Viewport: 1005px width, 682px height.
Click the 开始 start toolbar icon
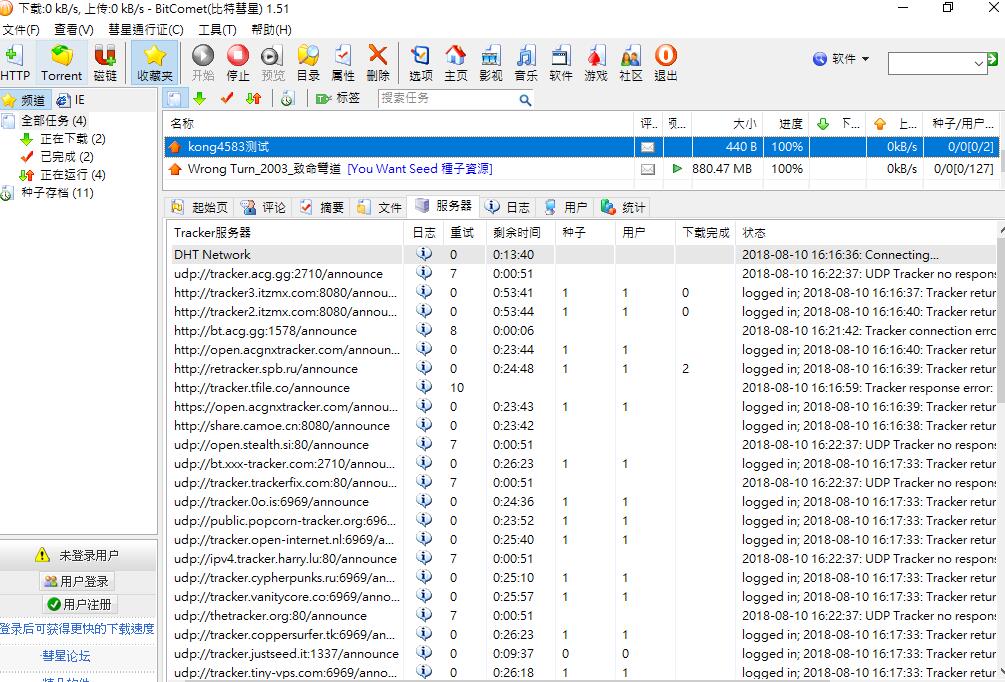203,63
